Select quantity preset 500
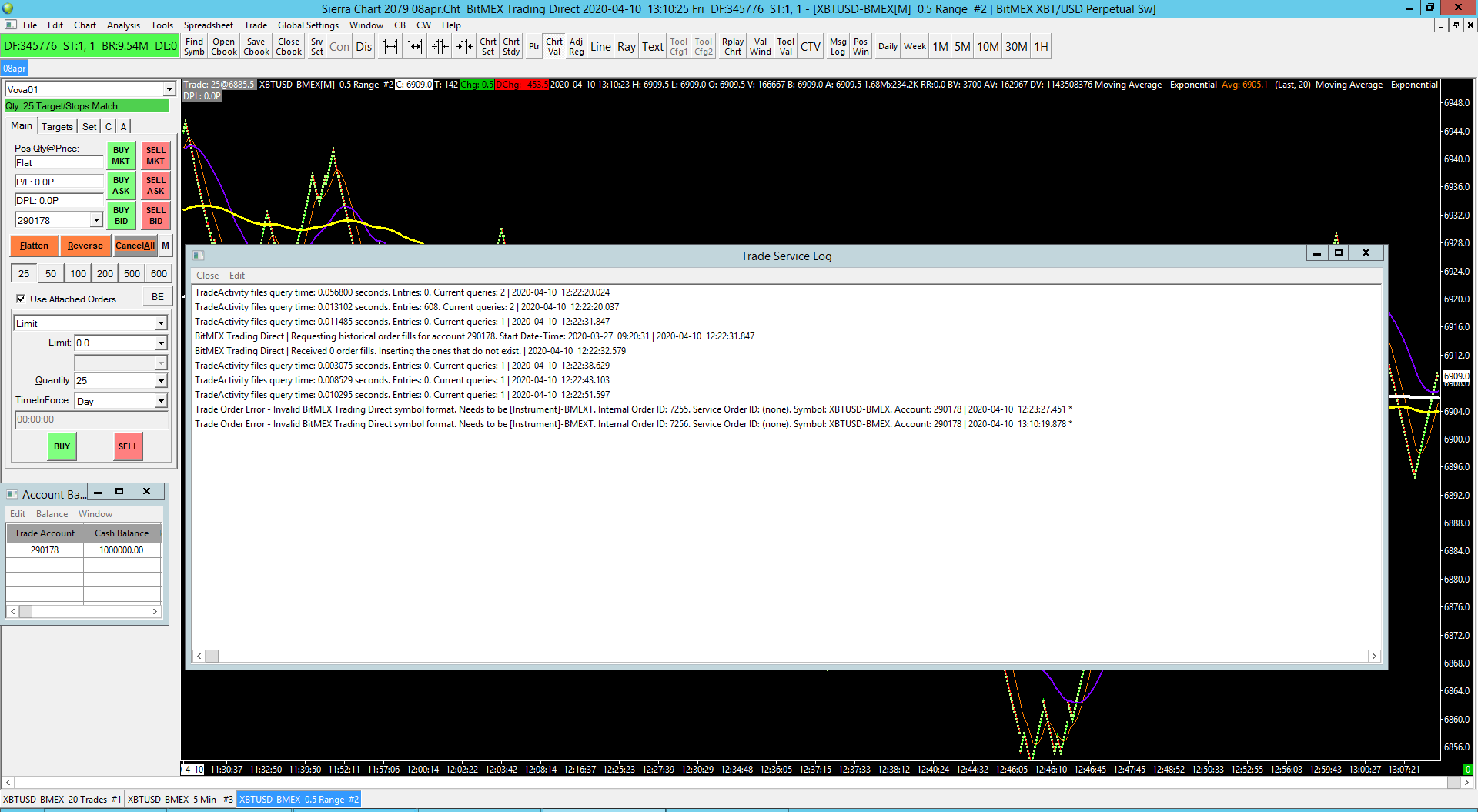 132,274
